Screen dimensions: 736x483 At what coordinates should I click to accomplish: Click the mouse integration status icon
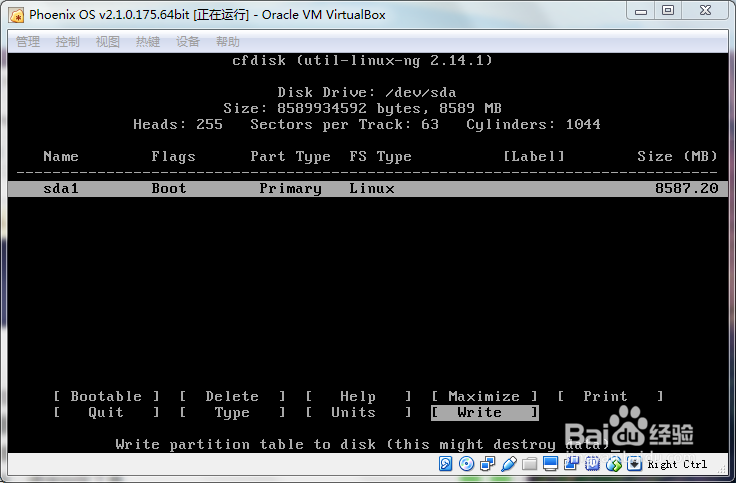pyautogui.click(x=613, y=464)
